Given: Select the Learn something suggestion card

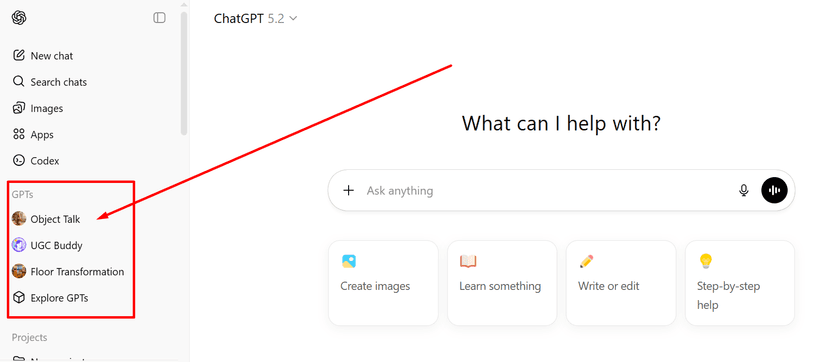Looking at the screenshot, I should pyautogui.click(x=502, y=283).
